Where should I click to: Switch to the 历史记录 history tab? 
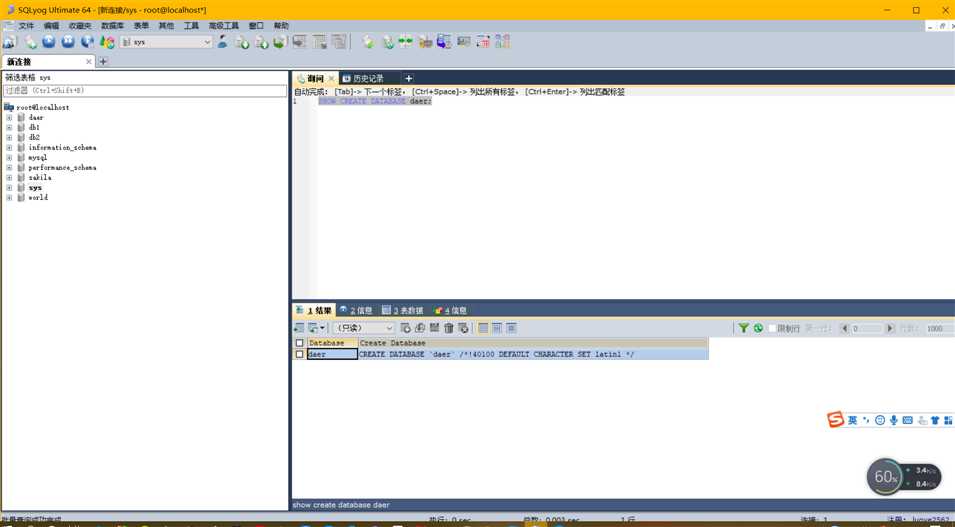pos(363,79)
